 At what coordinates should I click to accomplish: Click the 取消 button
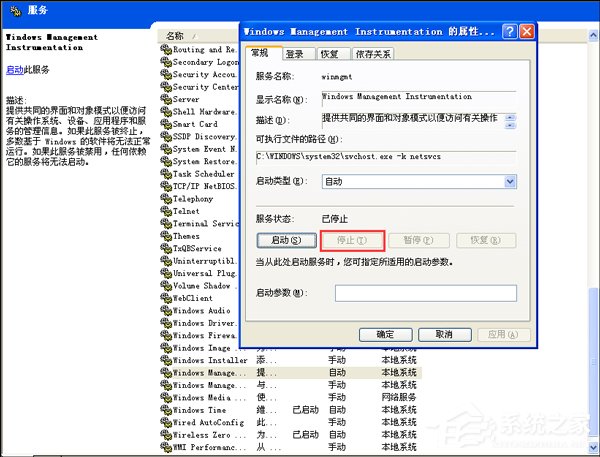[x=445, y=335]
